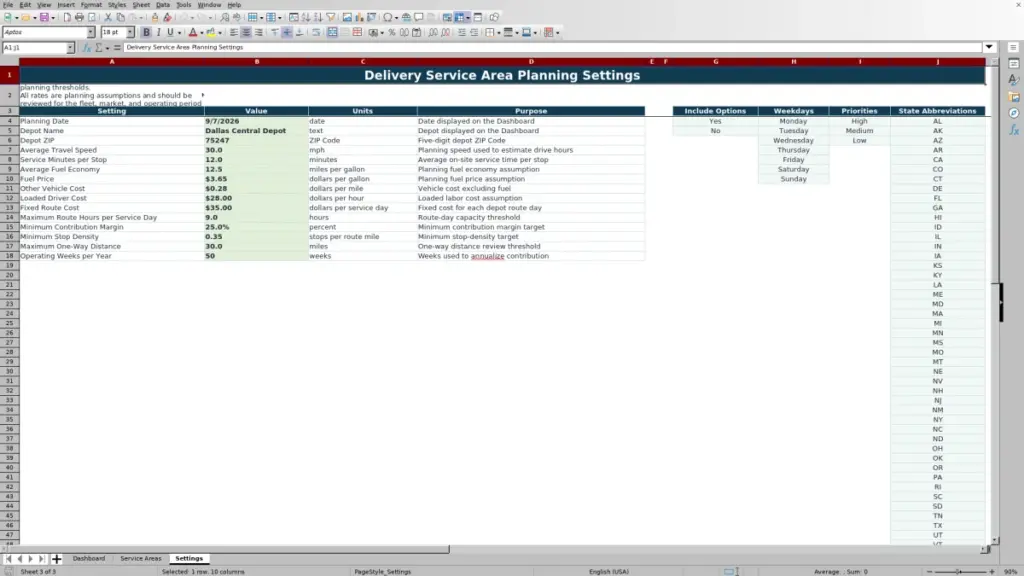1024x576 pixels.
Task: Toggle Freeze Rows and Columns button
Action: (x=459, y=17)
